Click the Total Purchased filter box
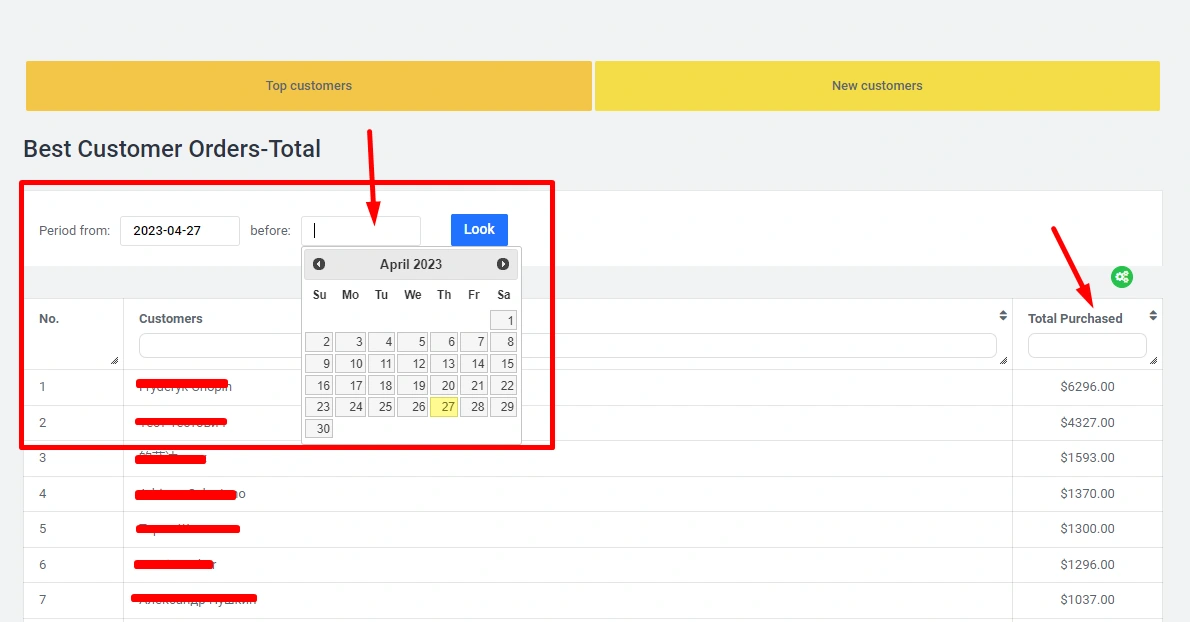 pos(1087,346)
